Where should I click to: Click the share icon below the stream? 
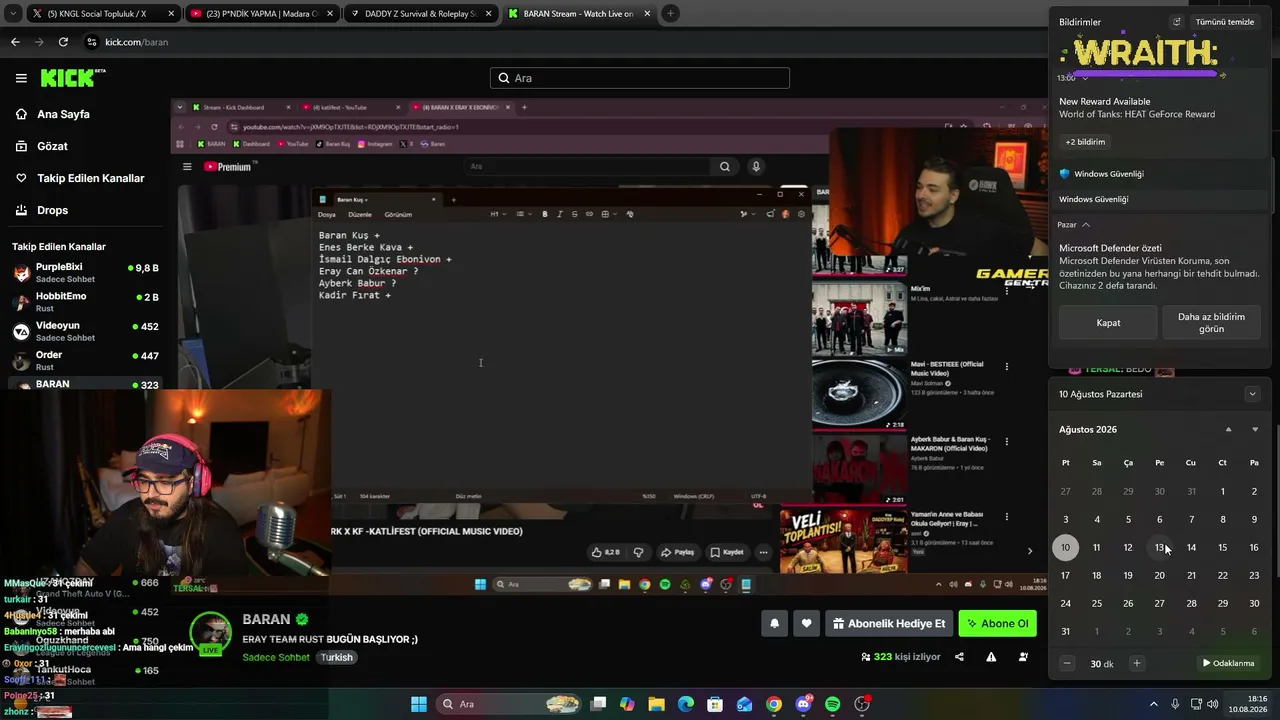click(x=960, y=657)
